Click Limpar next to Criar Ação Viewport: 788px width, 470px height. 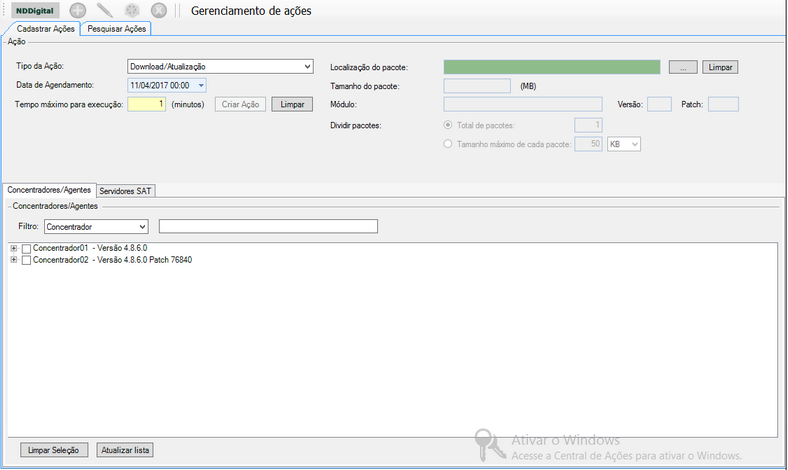pyautogui.click(x=292, y=104)
